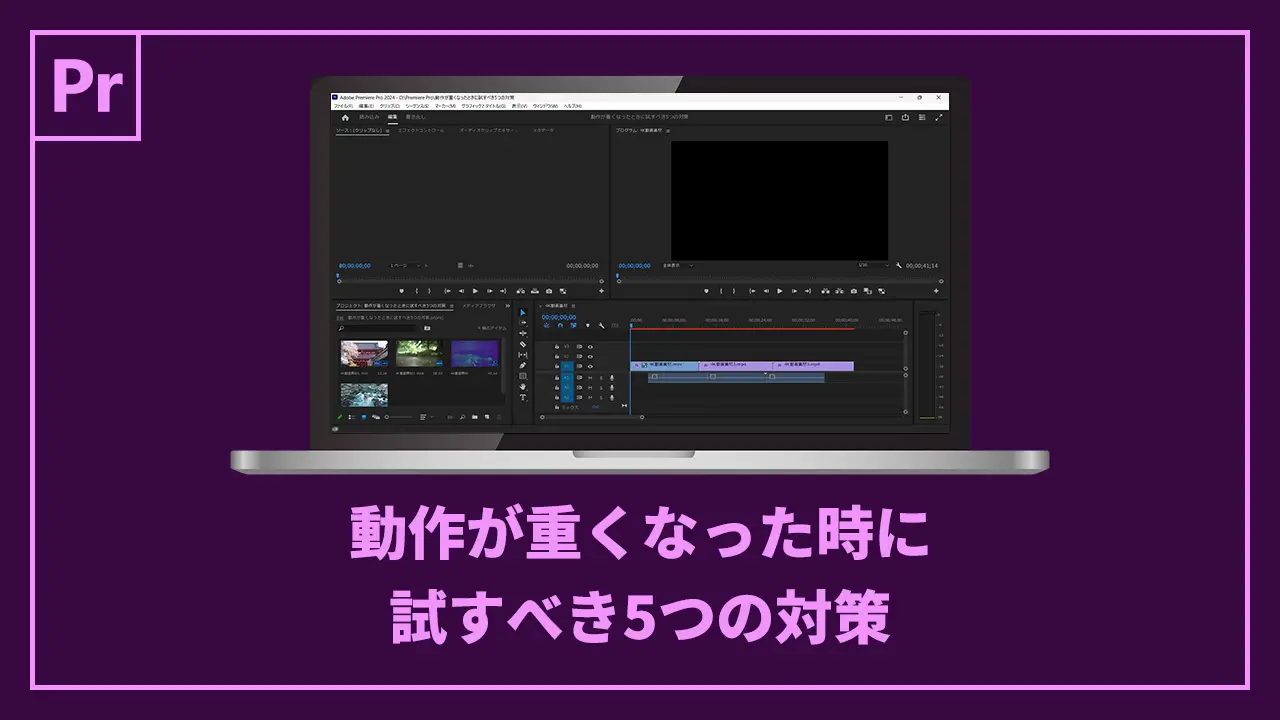Select the Hand tool

523,387
